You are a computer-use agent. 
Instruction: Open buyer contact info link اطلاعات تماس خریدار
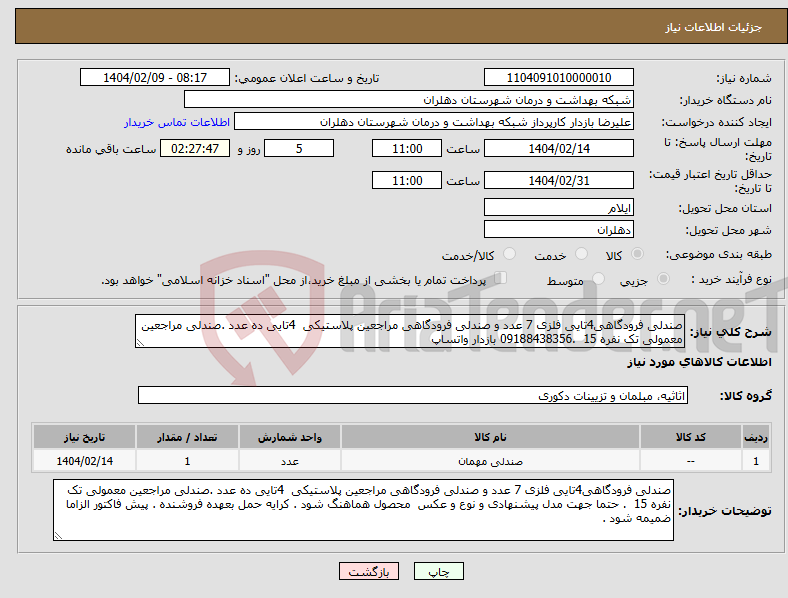point(177,122)
